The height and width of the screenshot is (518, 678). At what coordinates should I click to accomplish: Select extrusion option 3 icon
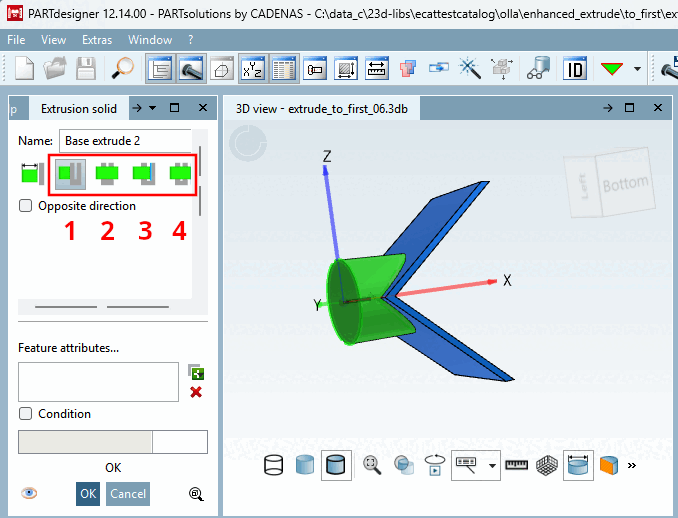[144, 174]
